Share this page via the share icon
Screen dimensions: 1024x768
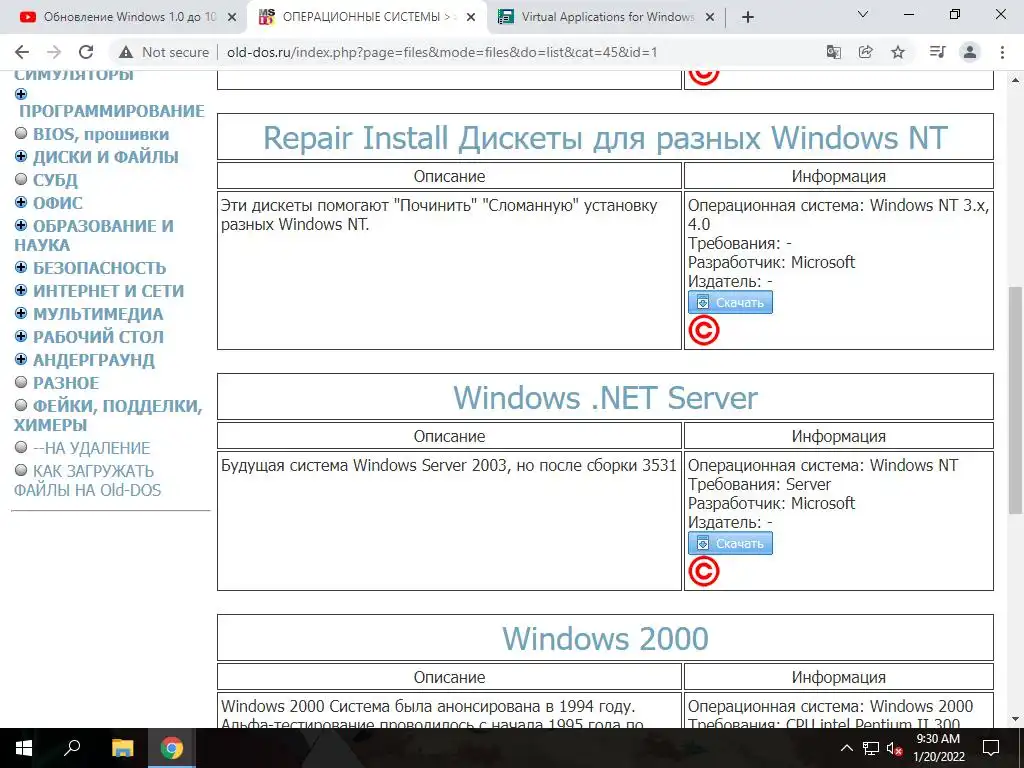click(866, 52)
